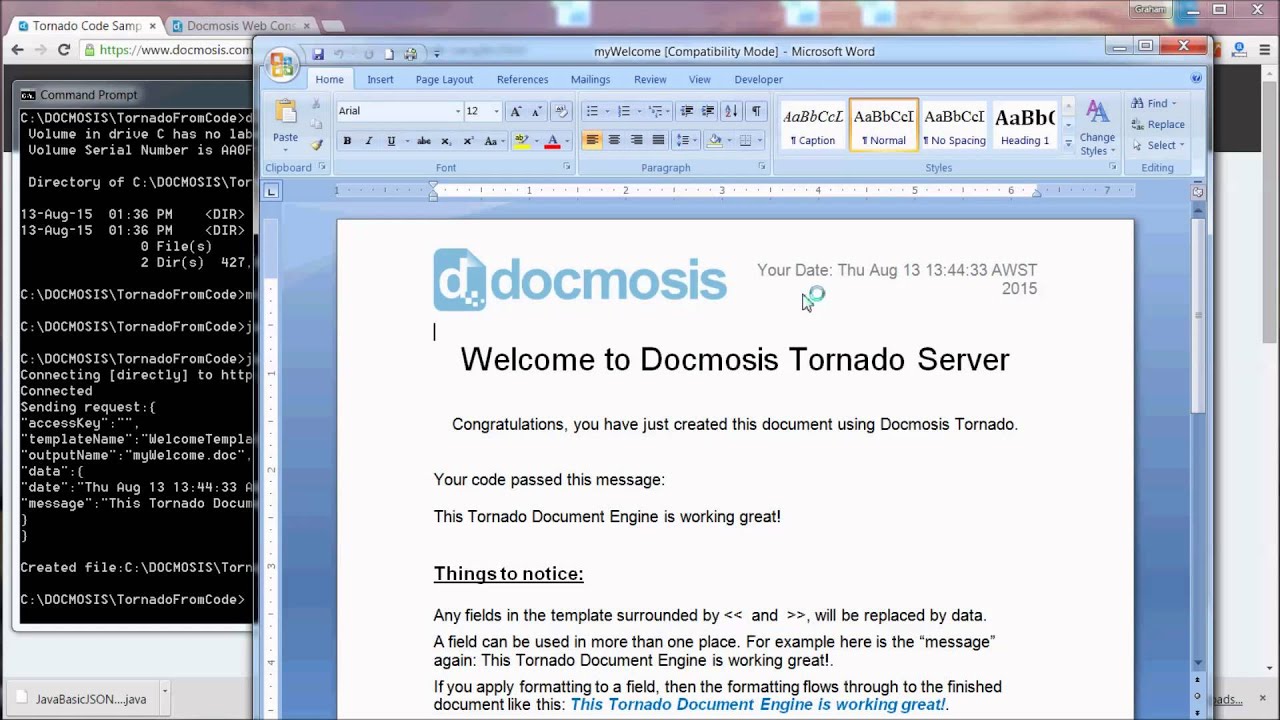The image size is (1280, 720).
Task: Click the Paste clipboard icon
Action: [x=285, y=112]
